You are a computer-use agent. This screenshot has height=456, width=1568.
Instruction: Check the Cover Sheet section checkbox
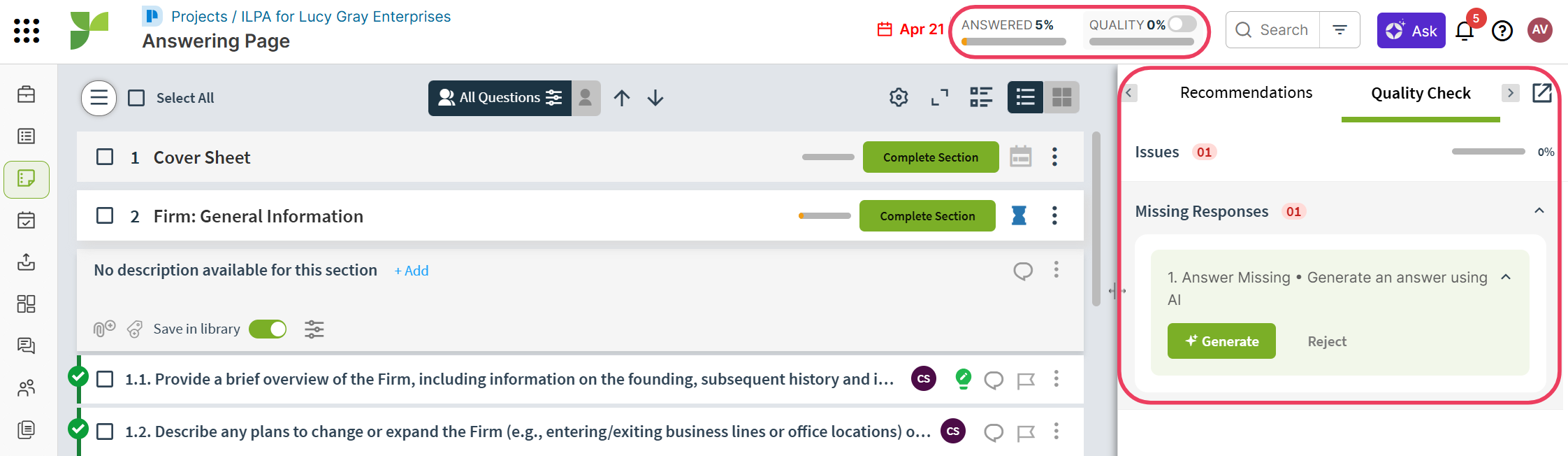point(105,157)
